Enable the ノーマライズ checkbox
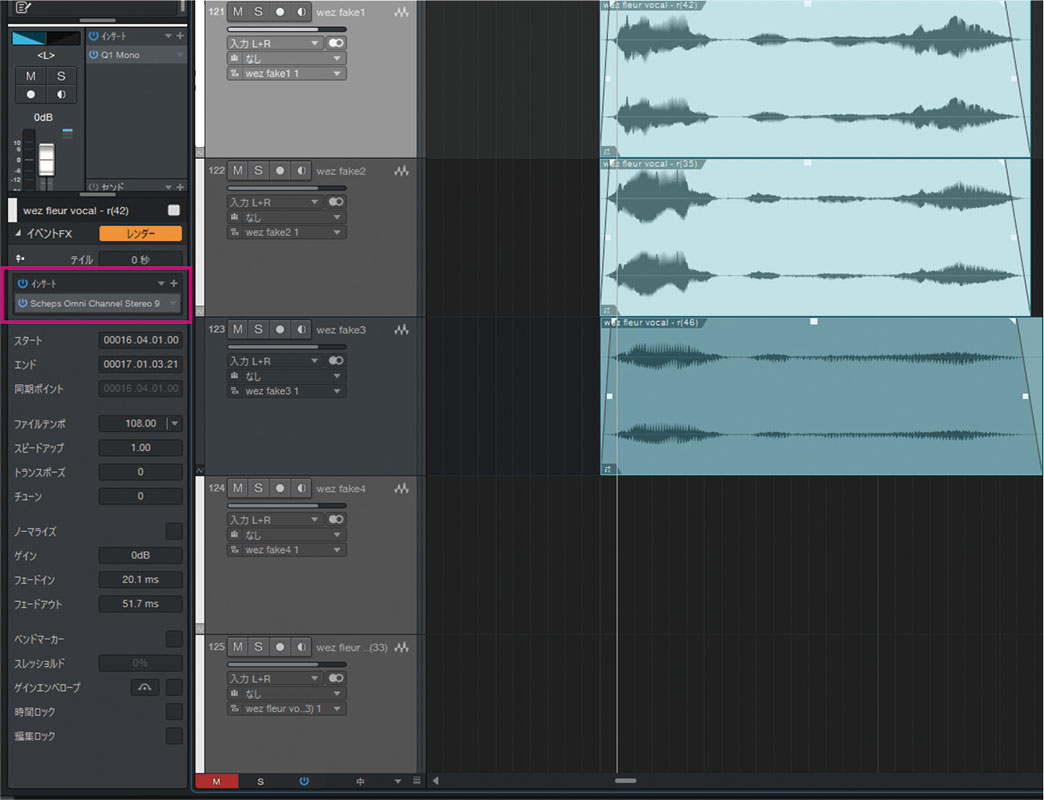 174,531
